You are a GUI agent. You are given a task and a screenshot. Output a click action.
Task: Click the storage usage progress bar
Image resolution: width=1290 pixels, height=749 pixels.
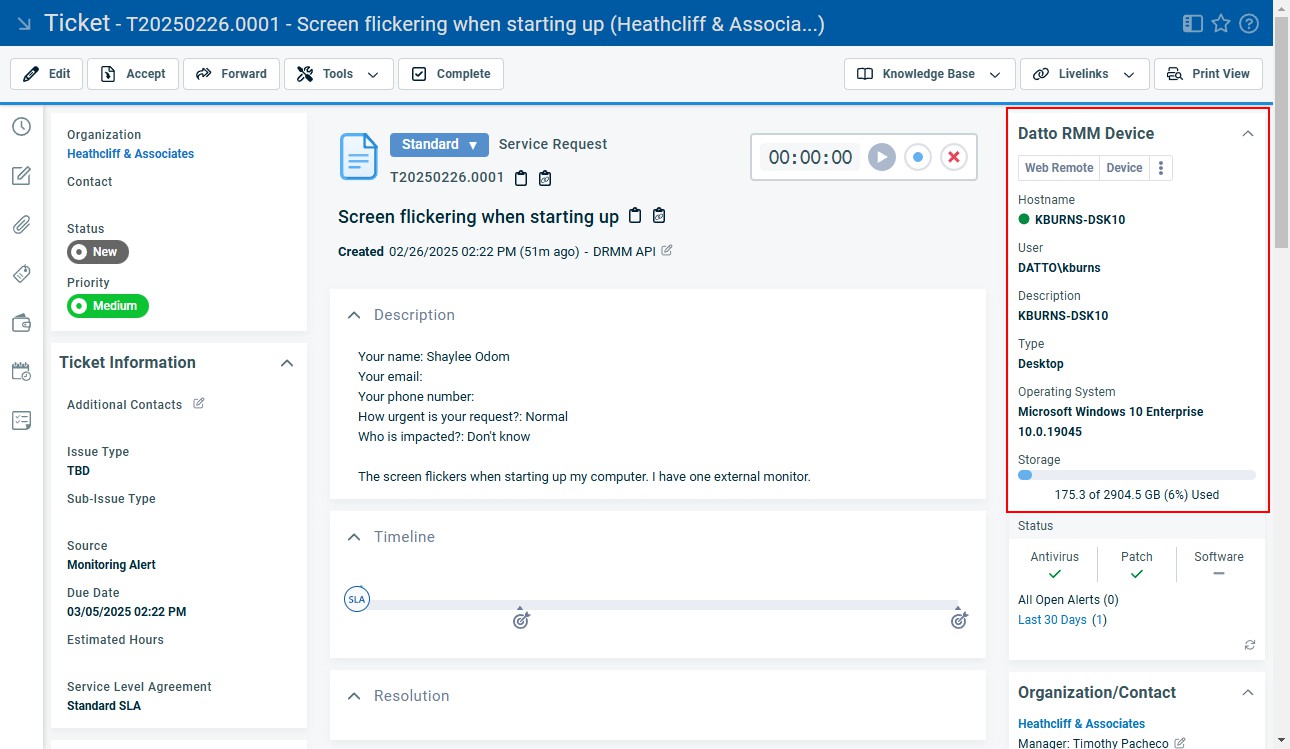pyautogui.click(x=1137, y=476)
